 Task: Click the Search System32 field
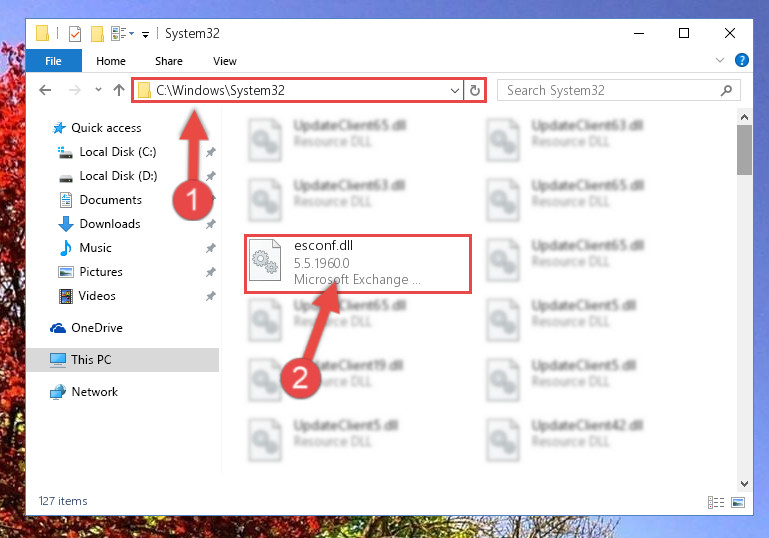click(x=618, y=90)
